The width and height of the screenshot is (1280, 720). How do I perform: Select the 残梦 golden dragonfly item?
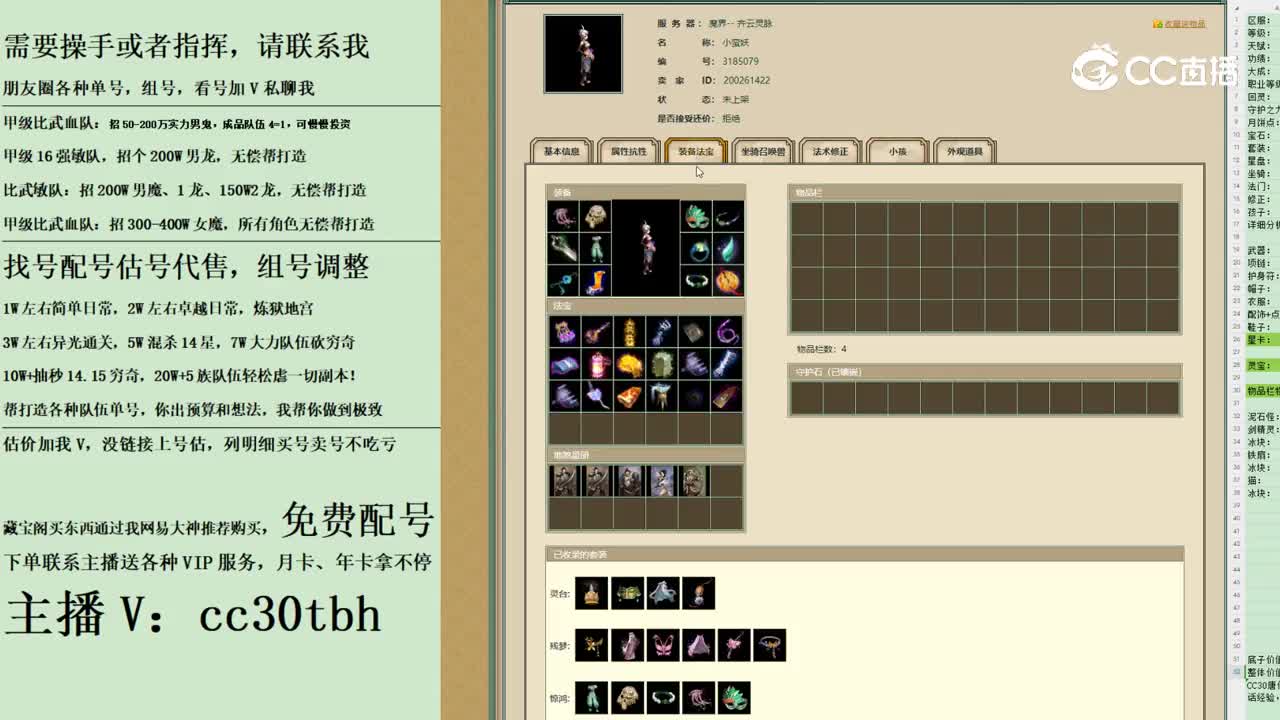click(591, 645)
